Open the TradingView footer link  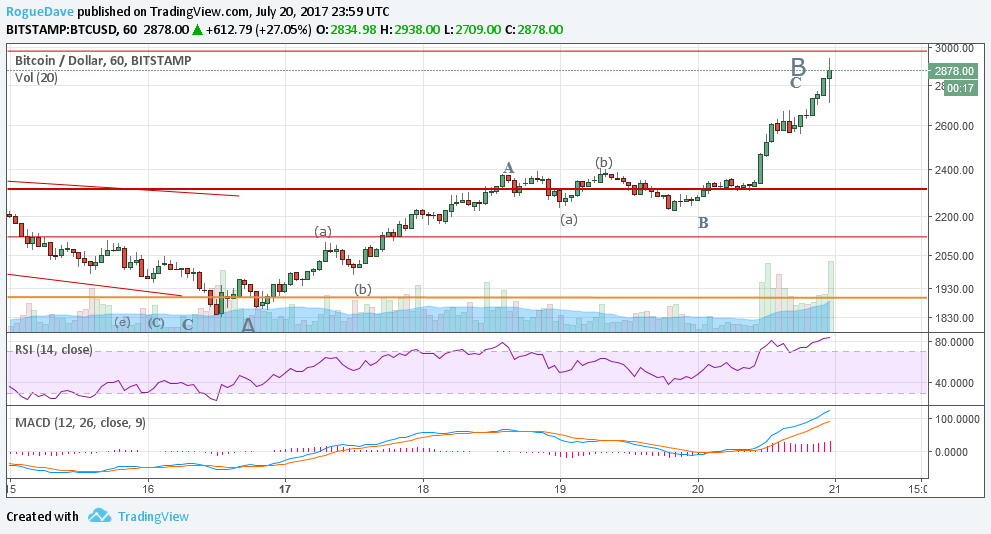153,516
